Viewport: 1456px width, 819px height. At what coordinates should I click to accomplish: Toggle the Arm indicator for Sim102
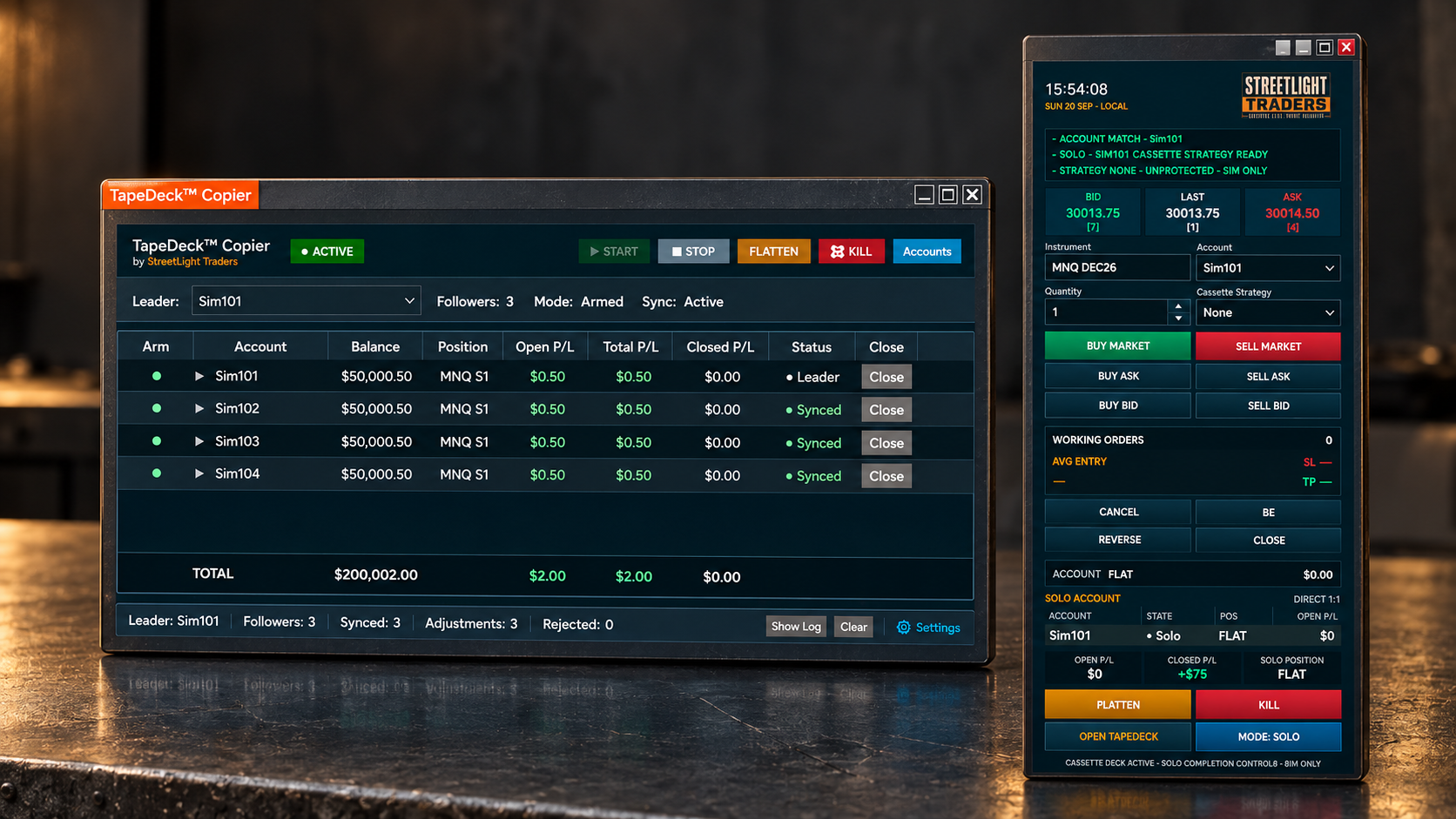coord(157,408)
